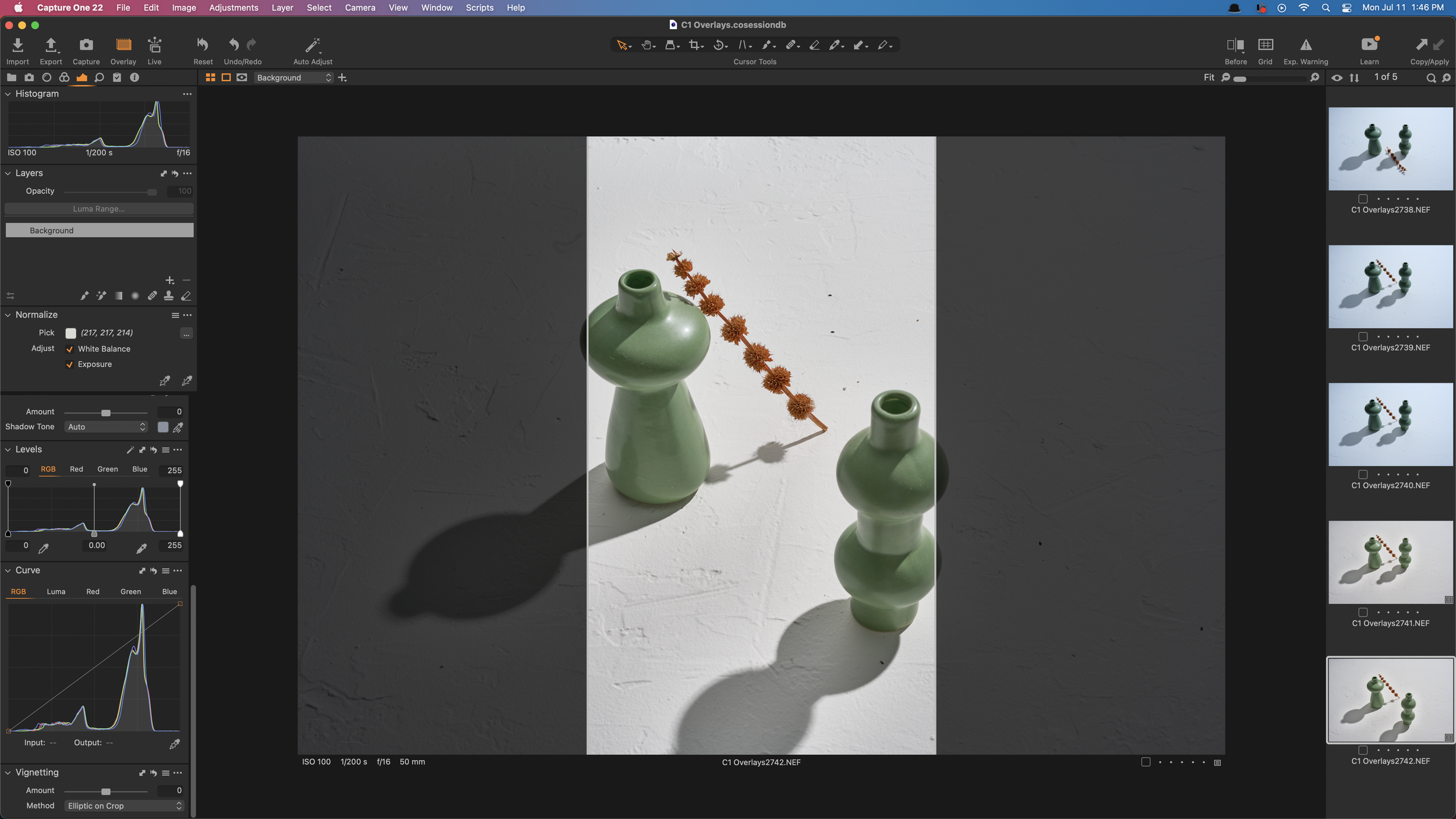This screenshot has height=819, width=1456.
Task: Open the Vignetting Method dropdown
Action: click(124, 806)
